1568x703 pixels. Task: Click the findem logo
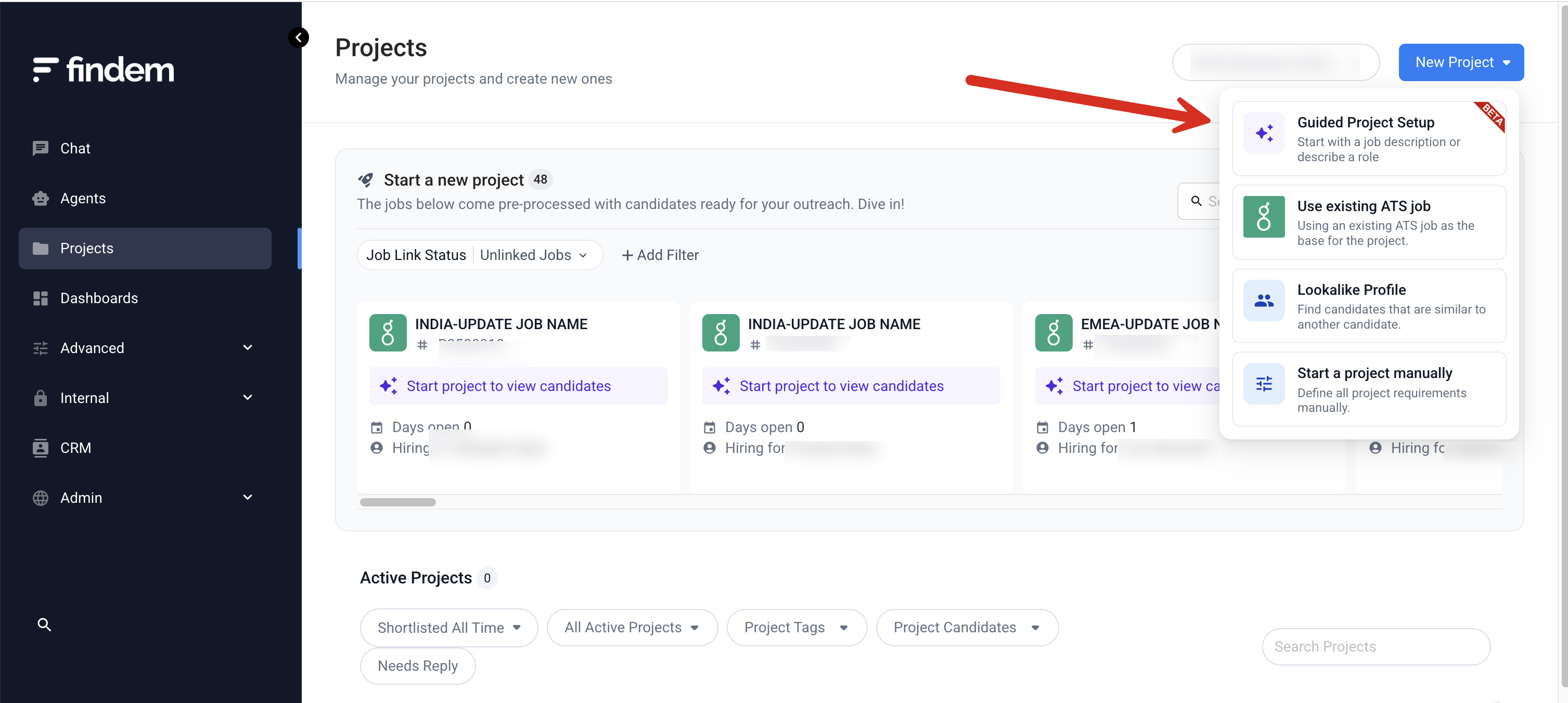point(104,69)
